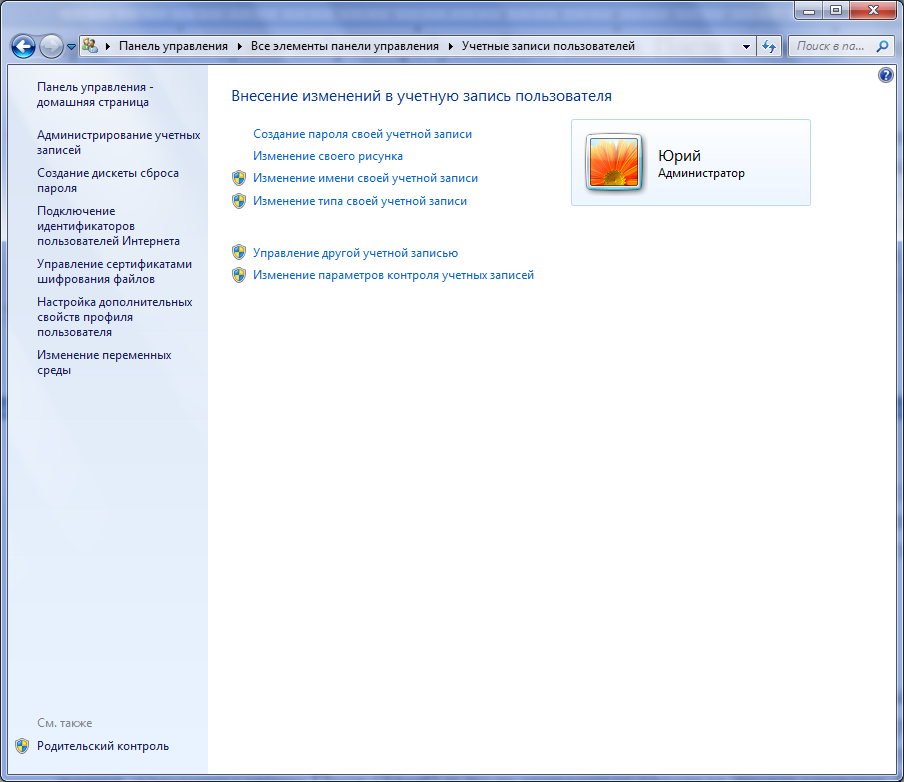Viewport: 904px width, 782px height.
Task: Click Изменение своего рисунка link
Action: 327,156
